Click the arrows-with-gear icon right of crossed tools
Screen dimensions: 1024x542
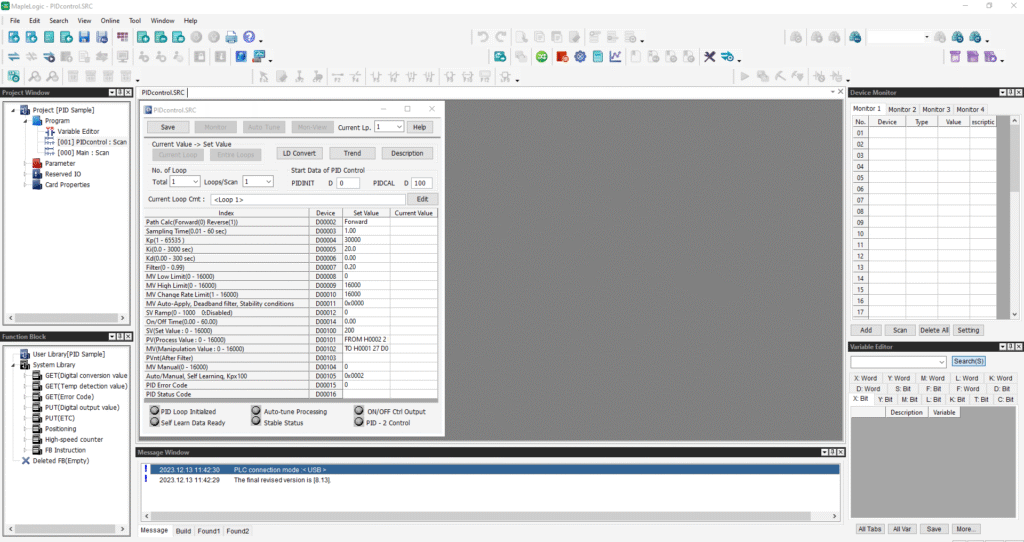[727, 57]
